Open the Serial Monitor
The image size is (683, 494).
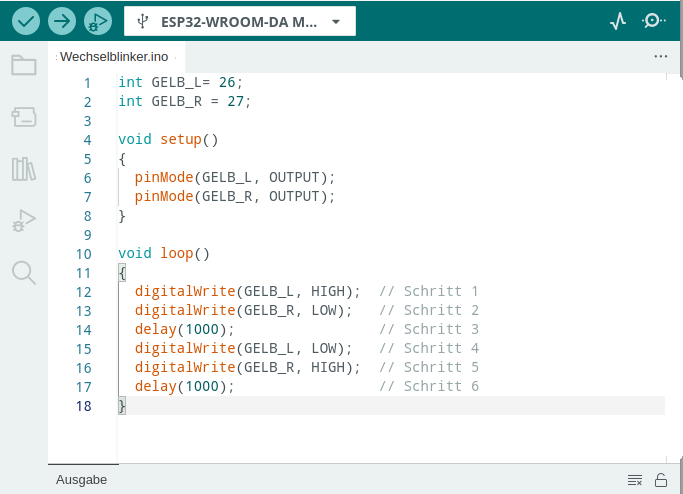[654, 20]
